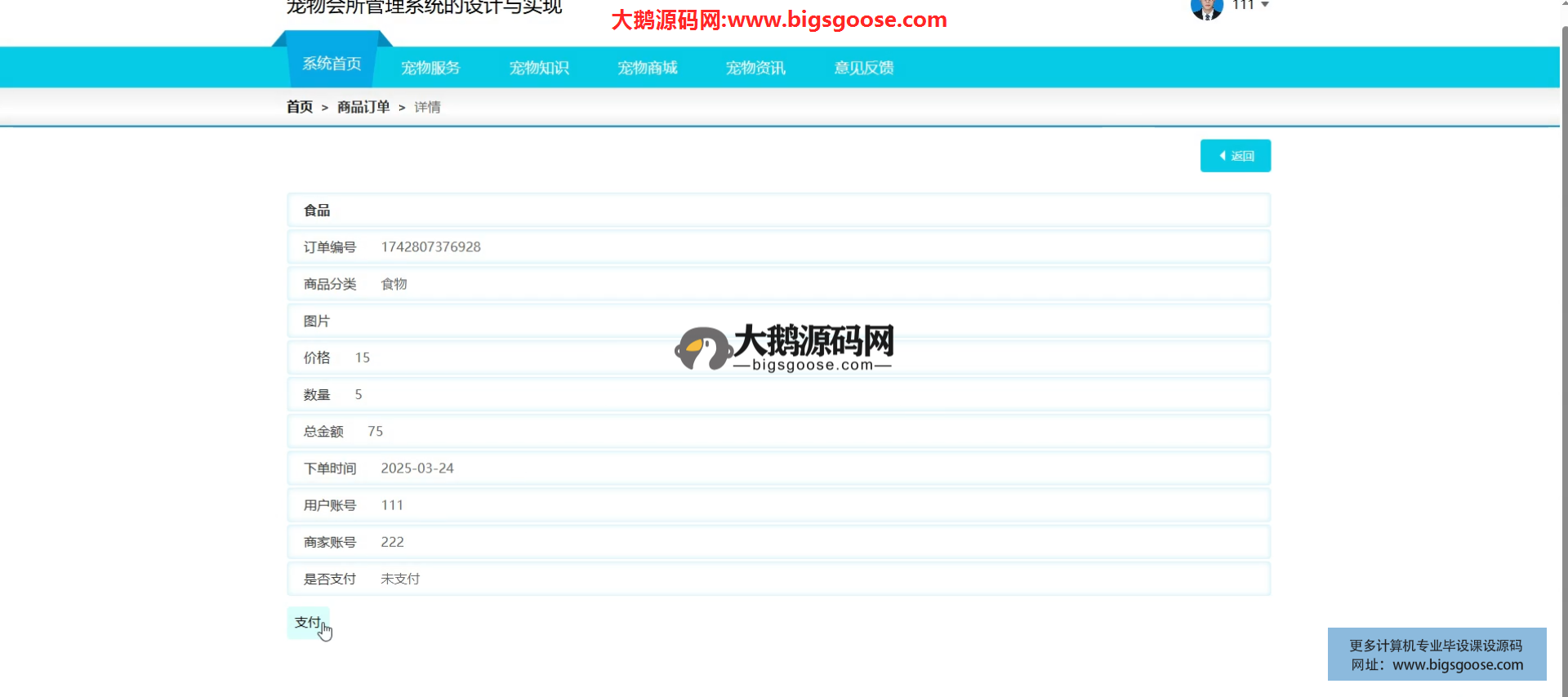The height and width of the screenshot is (697, 1568).
Task: Click the 详情 breadcrumb text
Action: (x=427, y=107)
